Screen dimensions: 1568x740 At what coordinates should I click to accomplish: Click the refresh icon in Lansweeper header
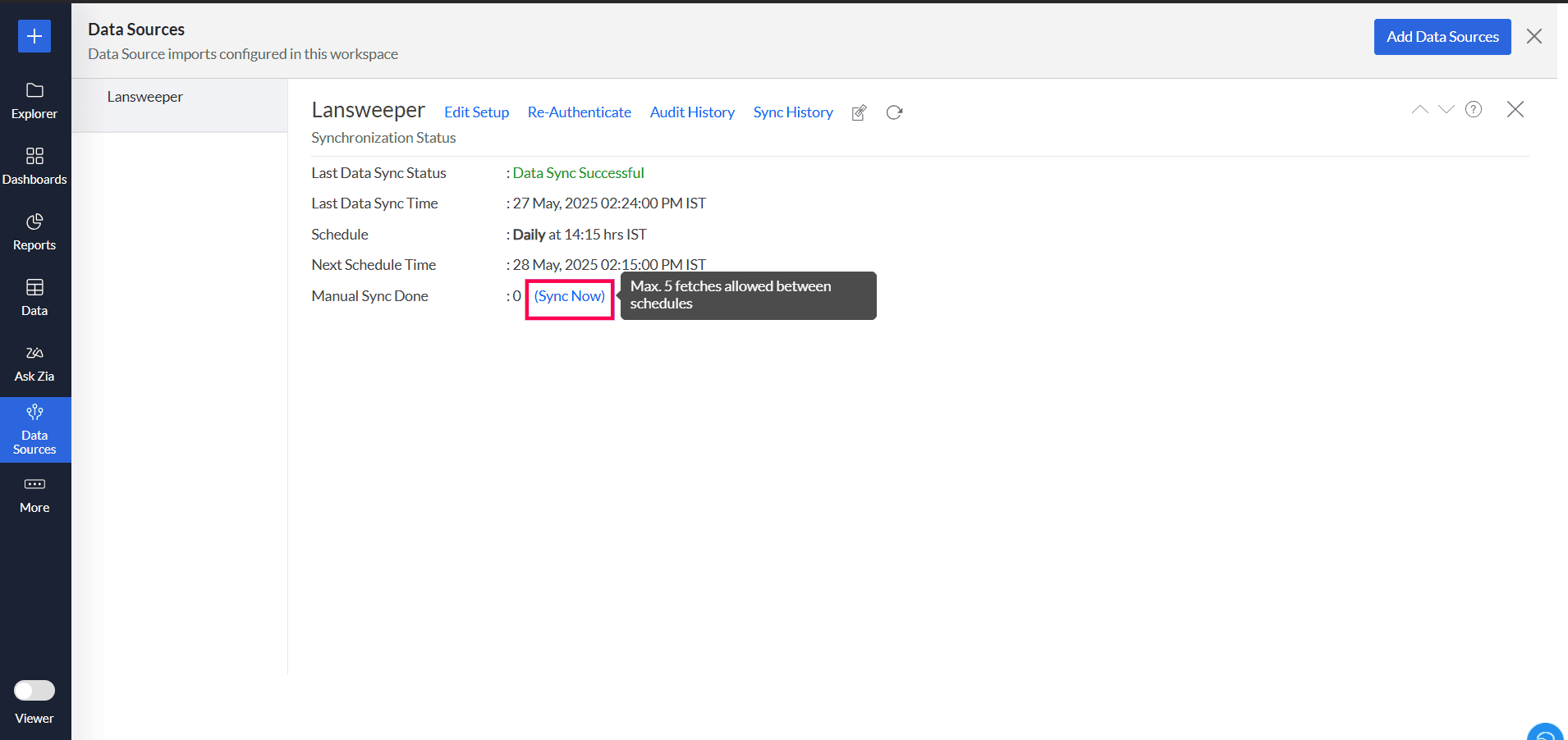894,112
